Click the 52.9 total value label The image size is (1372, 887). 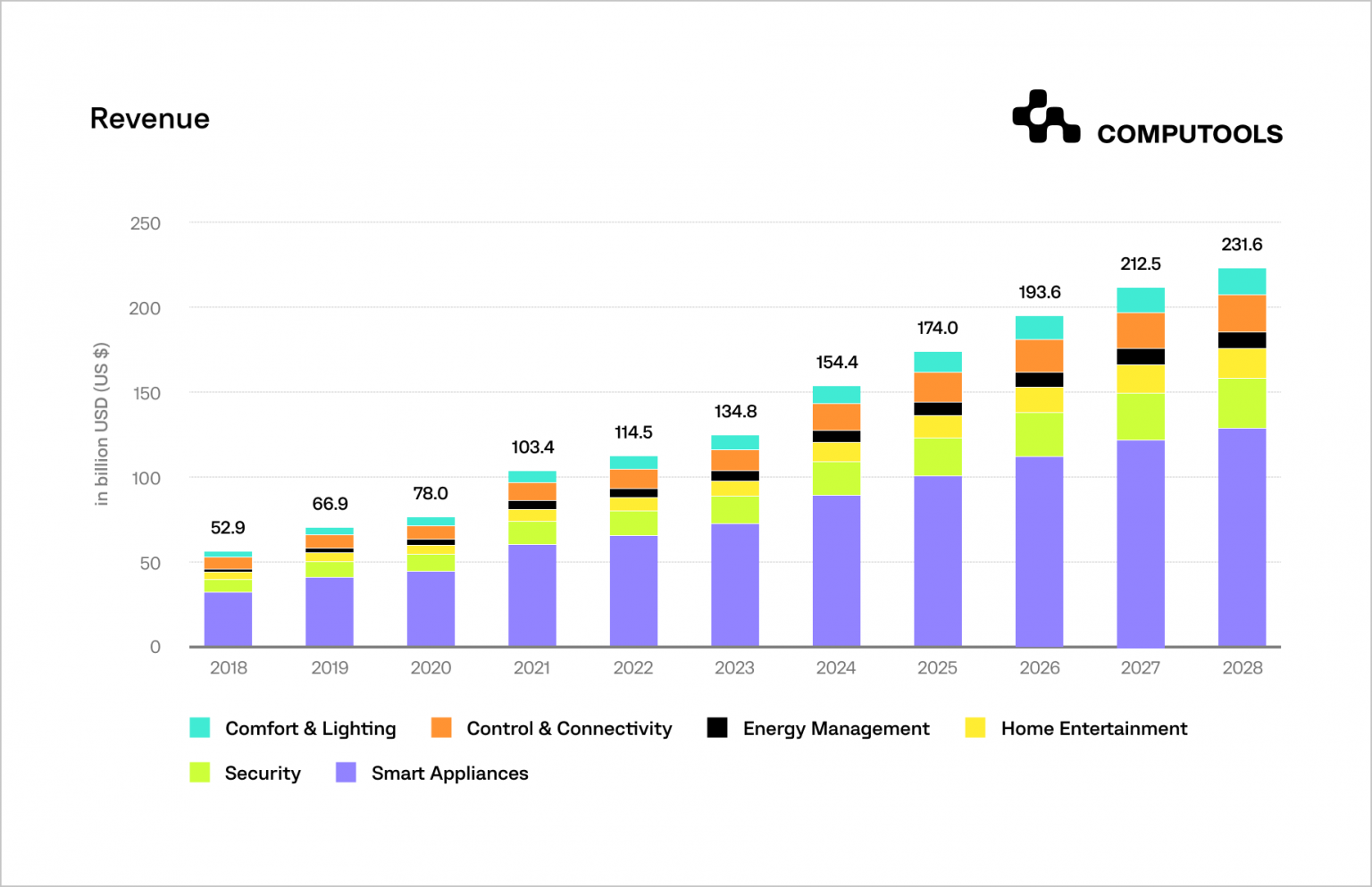click(228, 528)
